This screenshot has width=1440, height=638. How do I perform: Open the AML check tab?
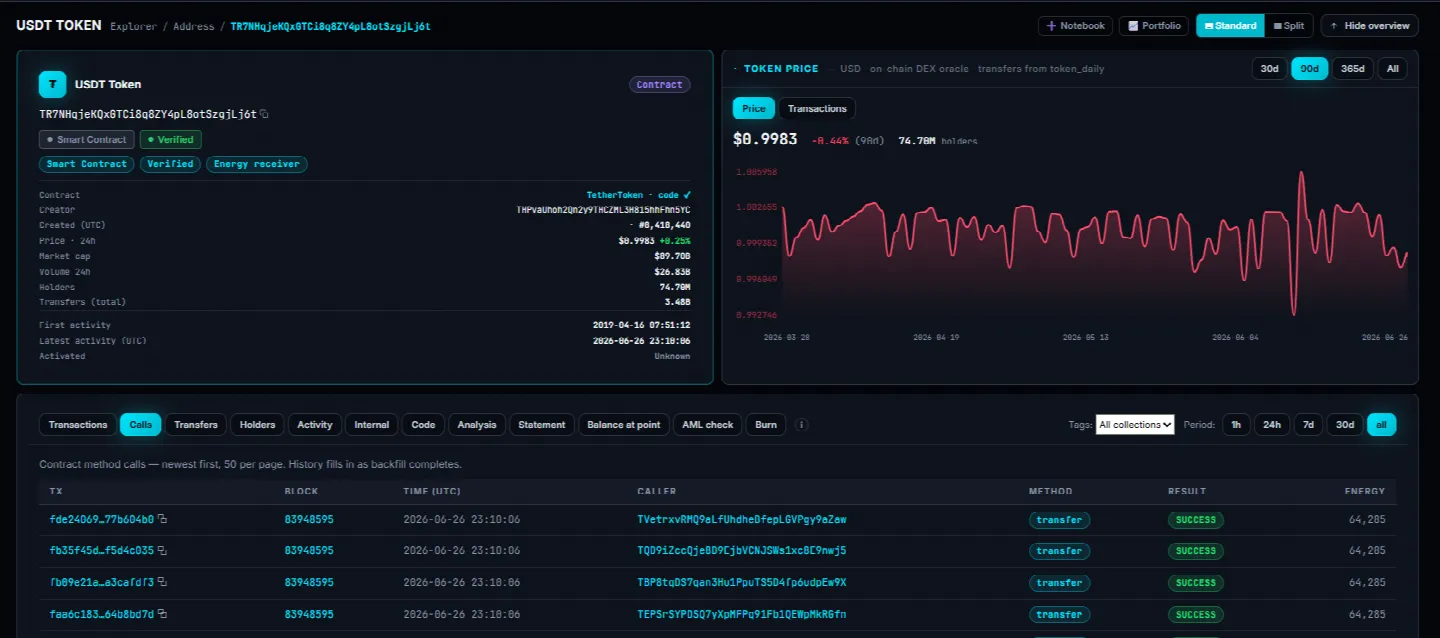click(x=708, y=425)
